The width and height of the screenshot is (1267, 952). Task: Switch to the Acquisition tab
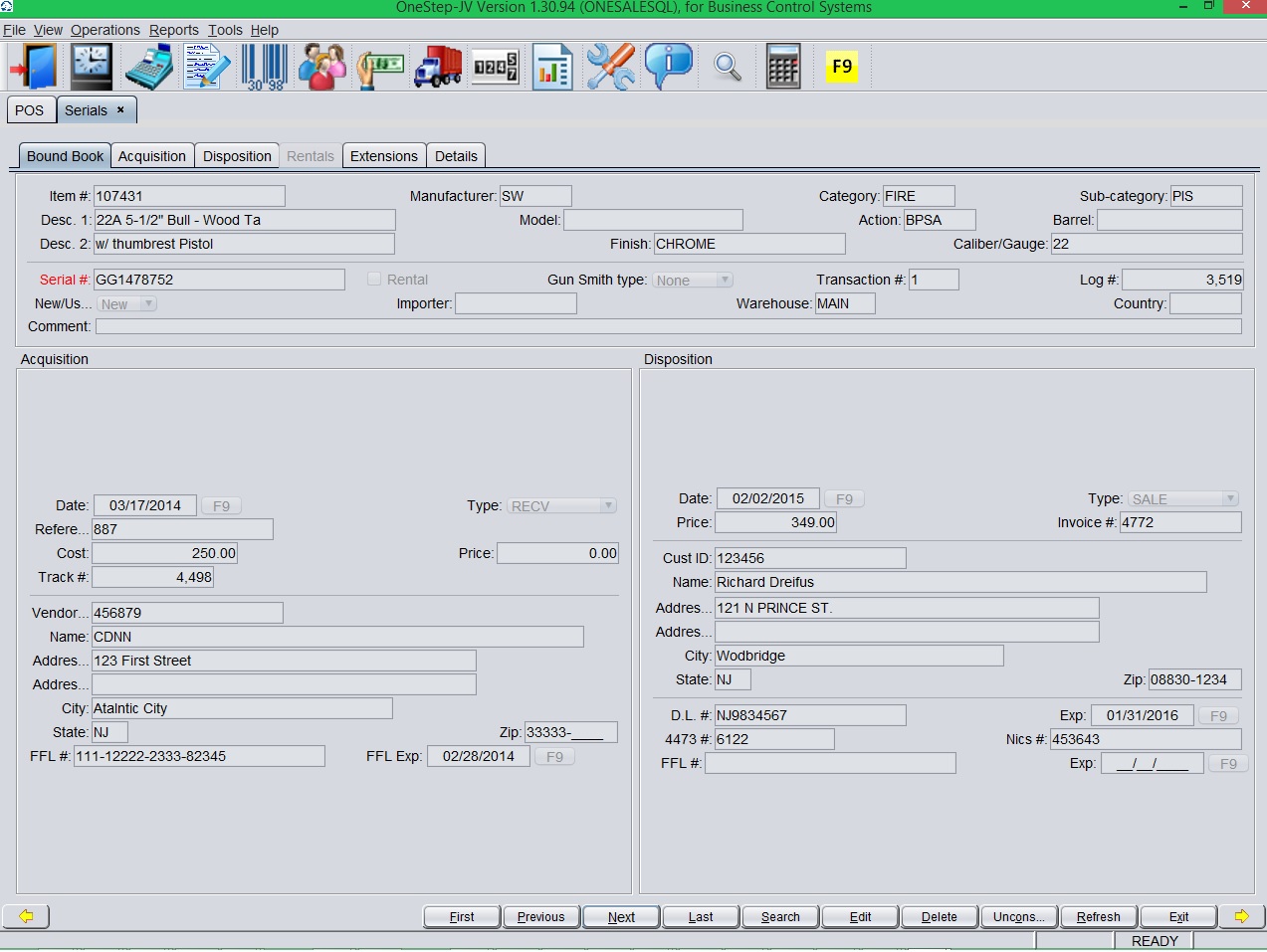click(151, 156)
